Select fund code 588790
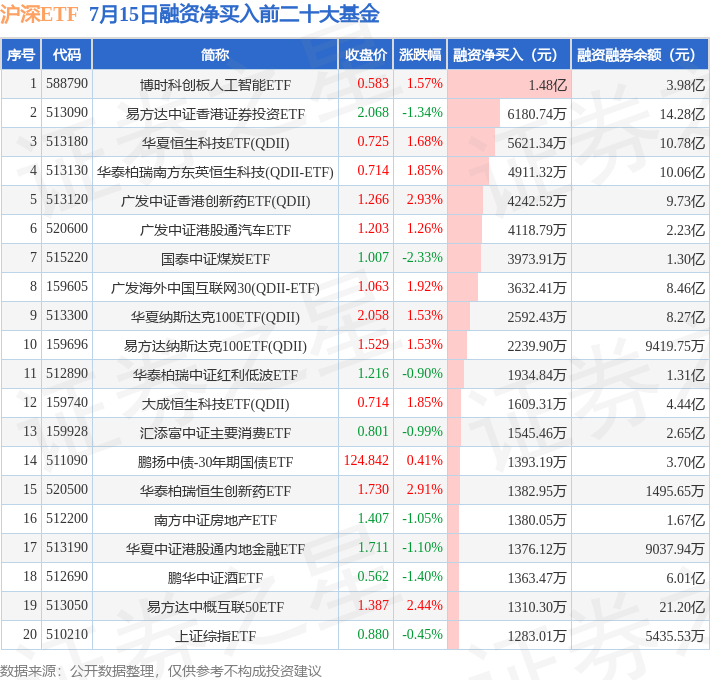 click(67, 84)
